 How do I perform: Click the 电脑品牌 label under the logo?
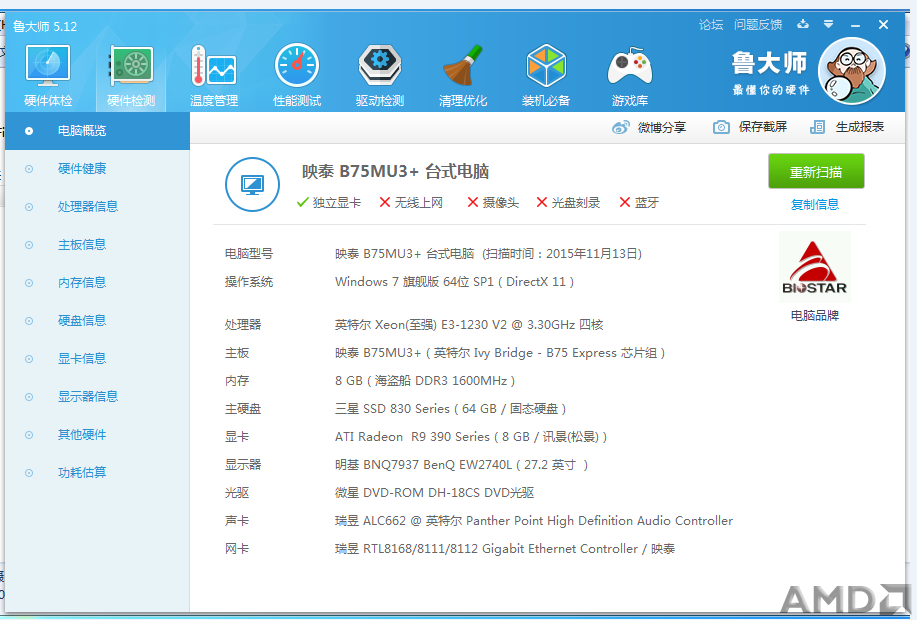click(815, 316)
